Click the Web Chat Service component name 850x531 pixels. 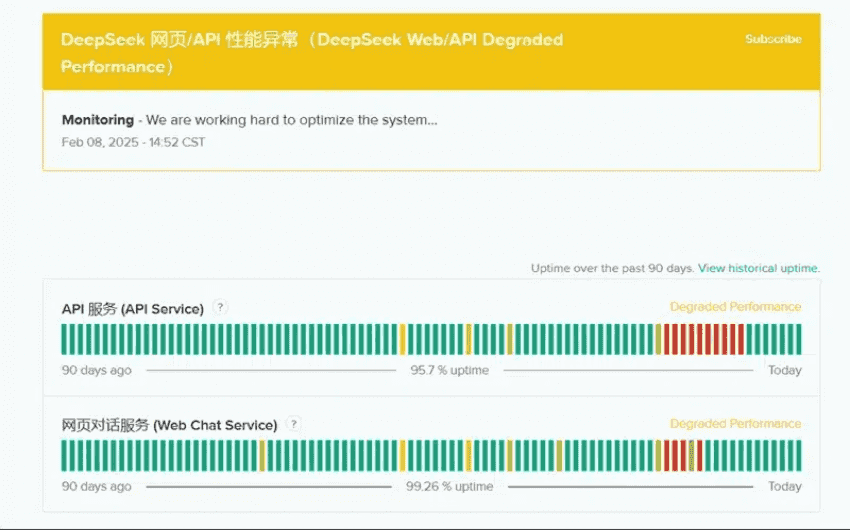click(169, 425)
